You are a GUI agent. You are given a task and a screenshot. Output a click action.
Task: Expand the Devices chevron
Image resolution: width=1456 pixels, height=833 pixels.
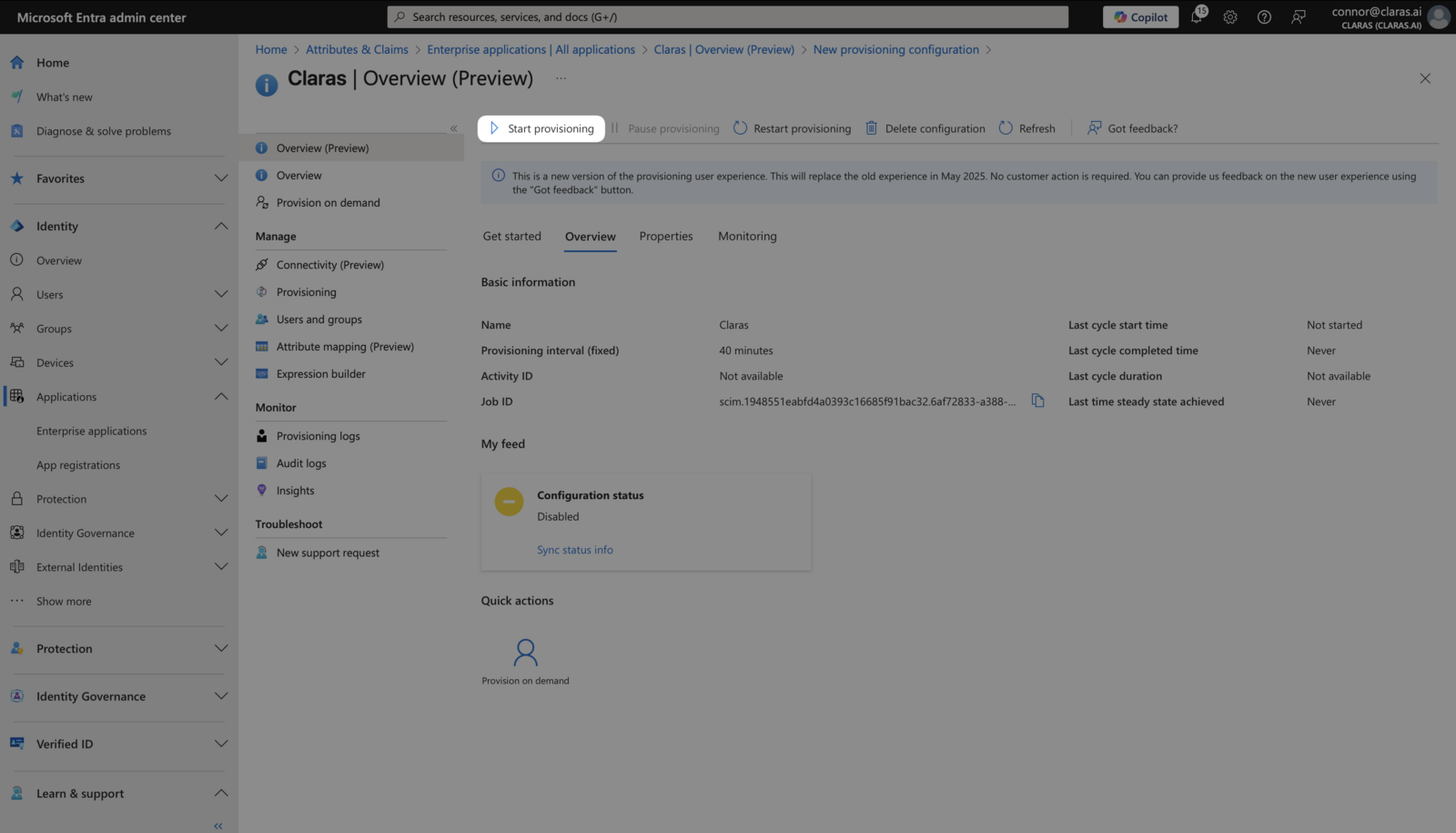click(221, 362)
